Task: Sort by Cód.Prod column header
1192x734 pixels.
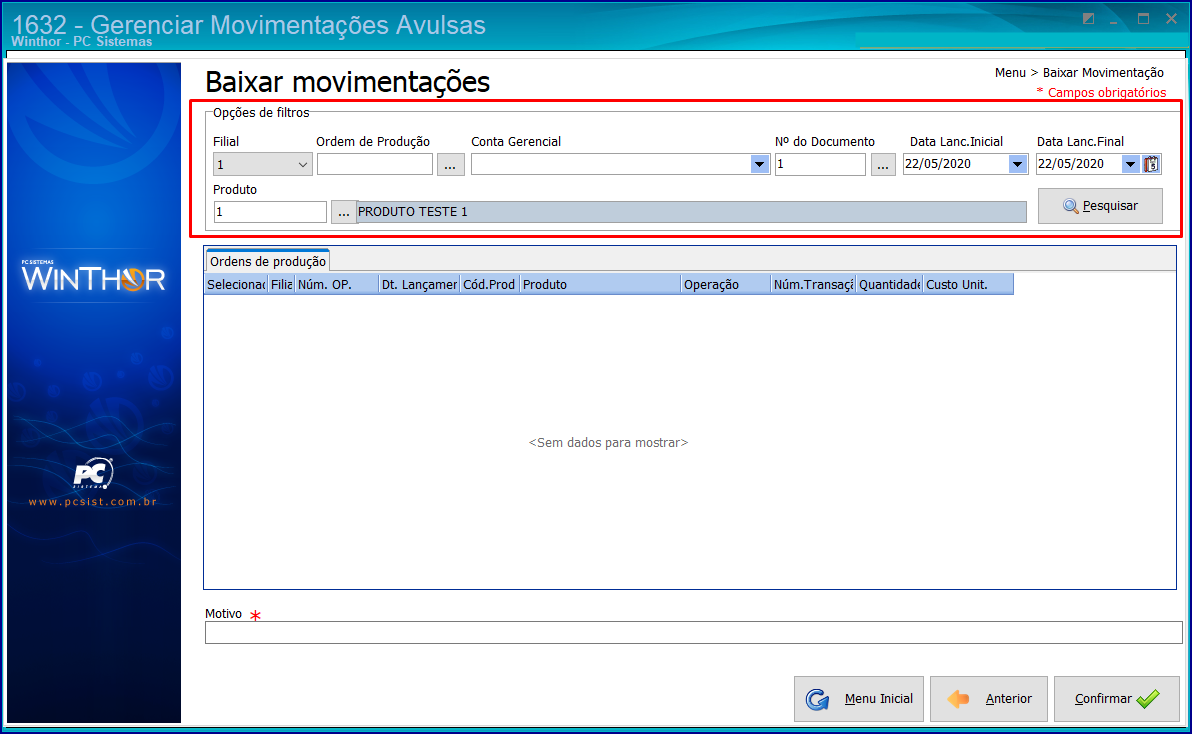Action: click(x=490, y=284)
